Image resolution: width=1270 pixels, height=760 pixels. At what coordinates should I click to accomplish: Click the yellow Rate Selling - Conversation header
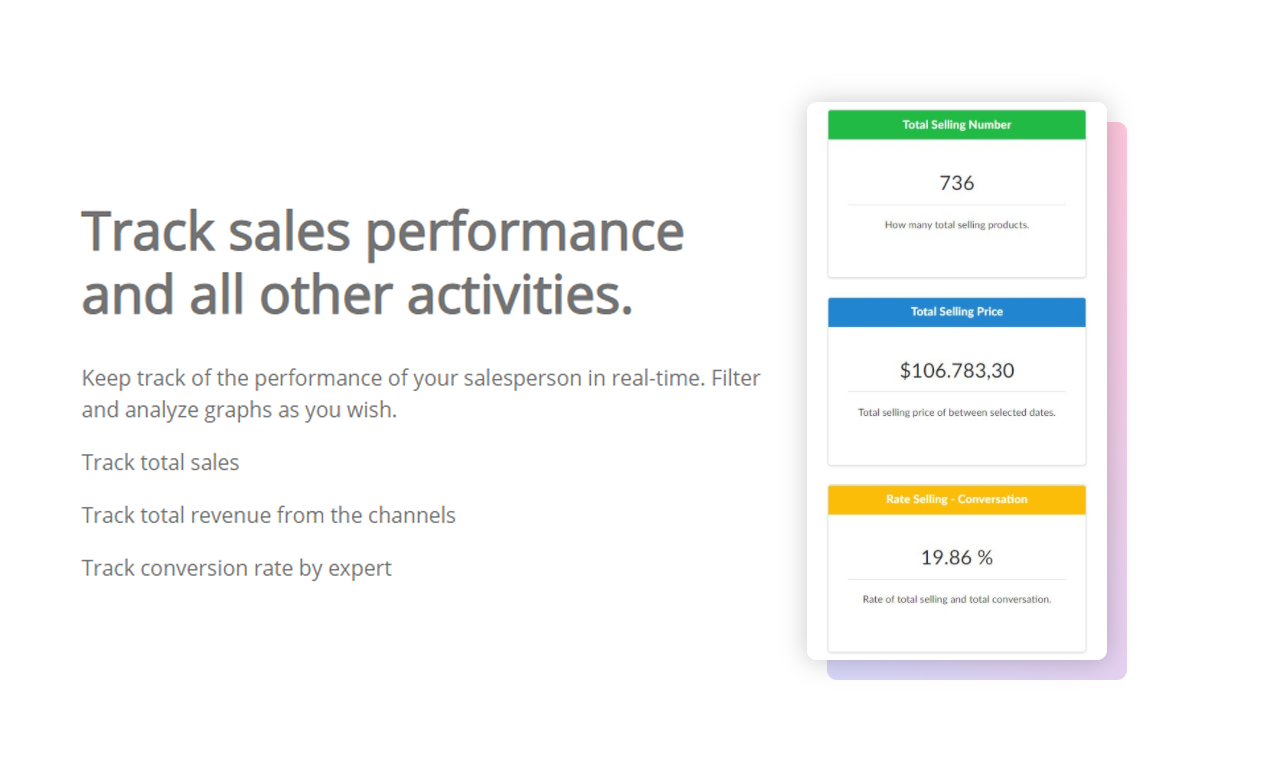click(956, 499)
